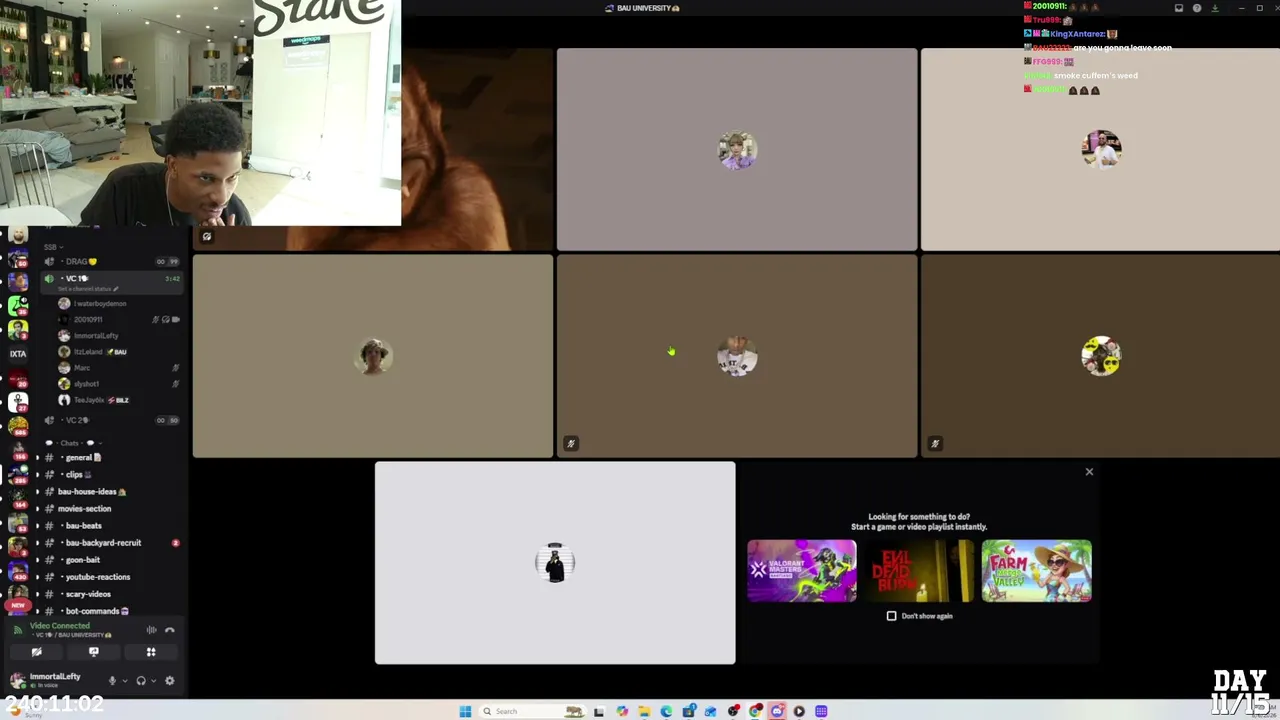Deafen with the headphones icon
Image resolution: width=1280 pixels, height=720 pixels.
click(x=141, y=681)
